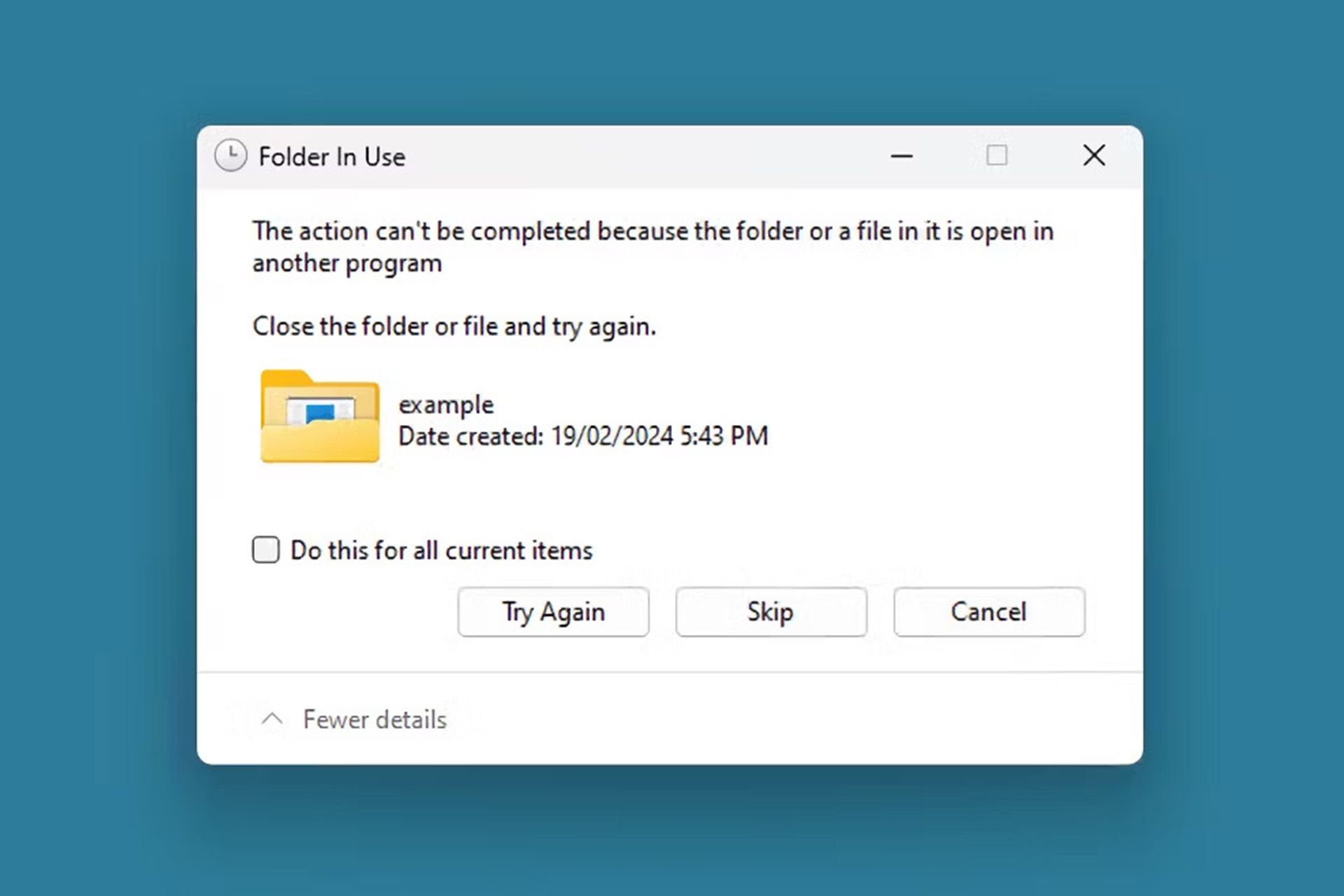
Task: Click the Fewer details text
Action: coord(374,720)
